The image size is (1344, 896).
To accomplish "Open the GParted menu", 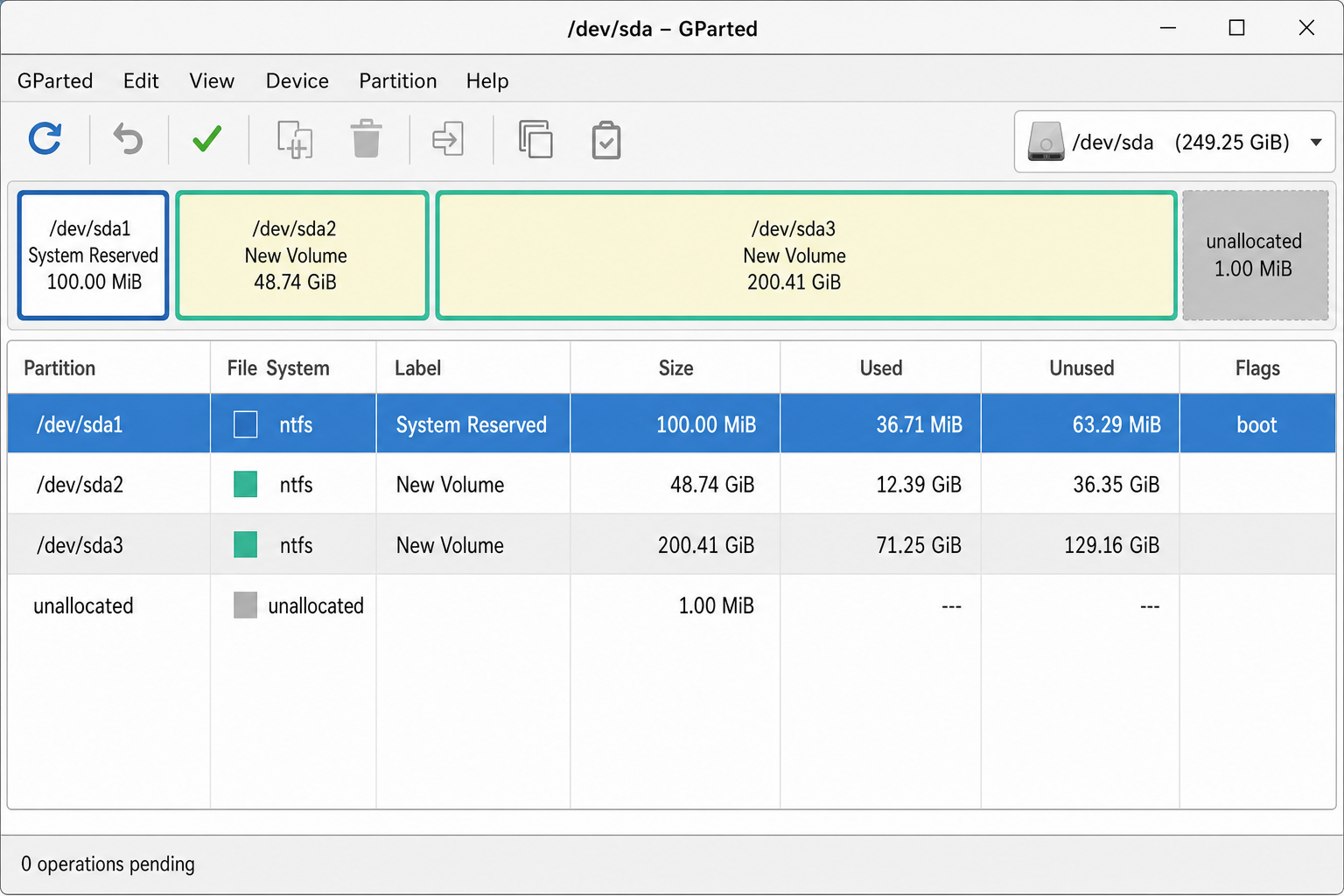I will [55, 80].
